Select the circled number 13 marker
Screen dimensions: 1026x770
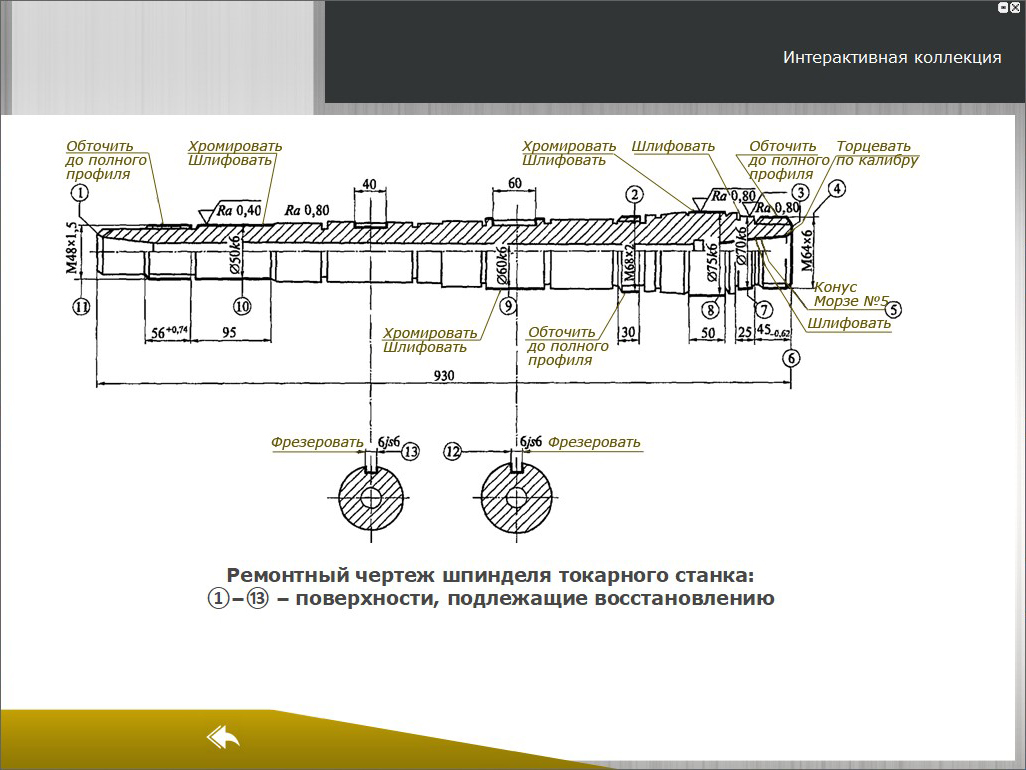pos(410,452)
